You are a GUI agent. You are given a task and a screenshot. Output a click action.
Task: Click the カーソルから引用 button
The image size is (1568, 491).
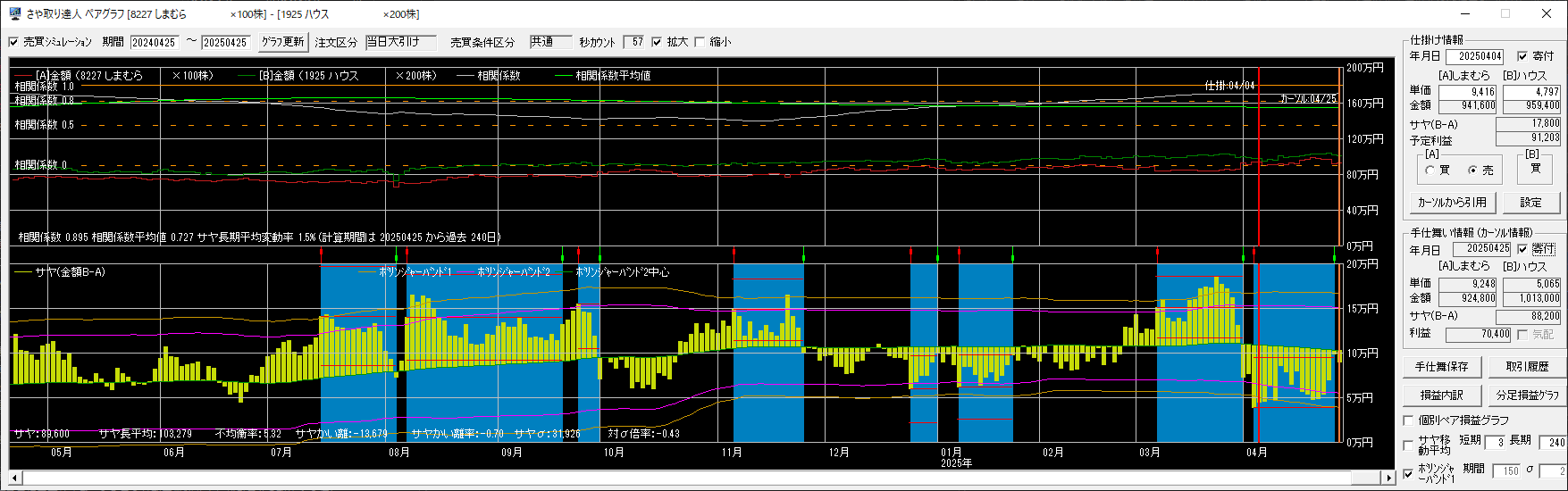coord(1452,202)
